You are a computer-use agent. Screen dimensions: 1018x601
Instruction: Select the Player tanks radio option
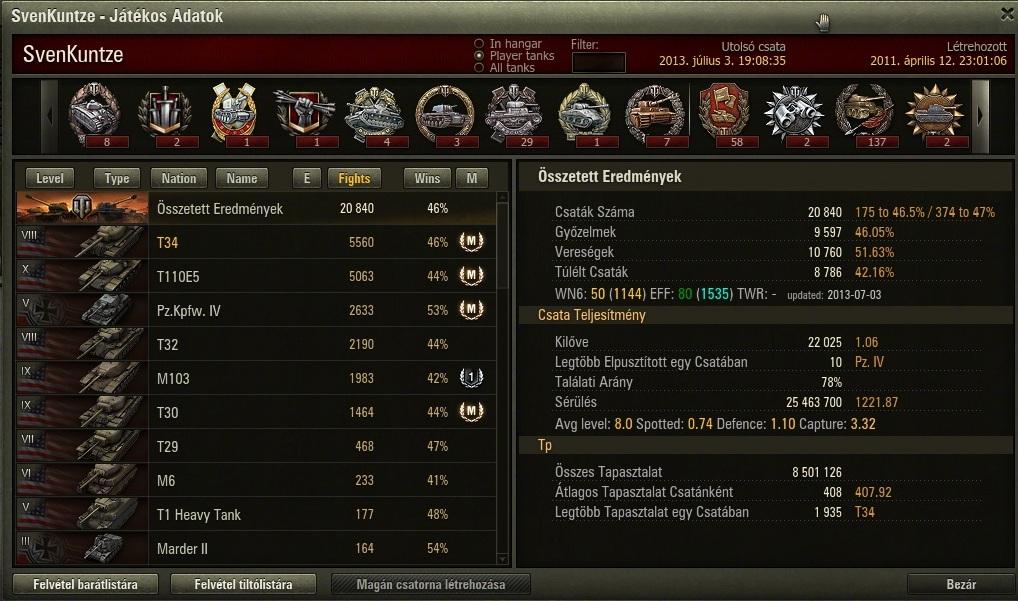(x=479, y=56)
